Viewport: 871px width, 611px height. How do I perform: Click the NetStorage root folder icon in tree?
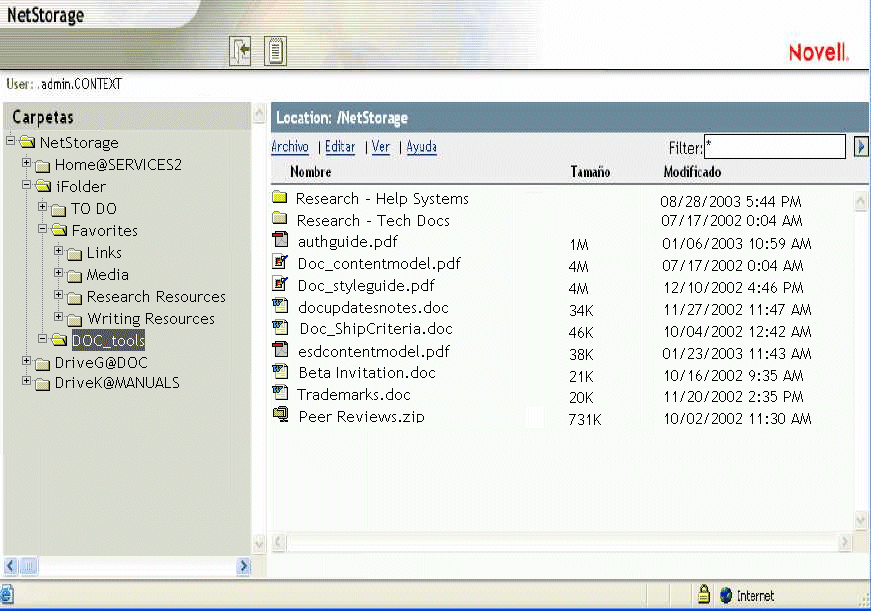(x=27, y=143)
